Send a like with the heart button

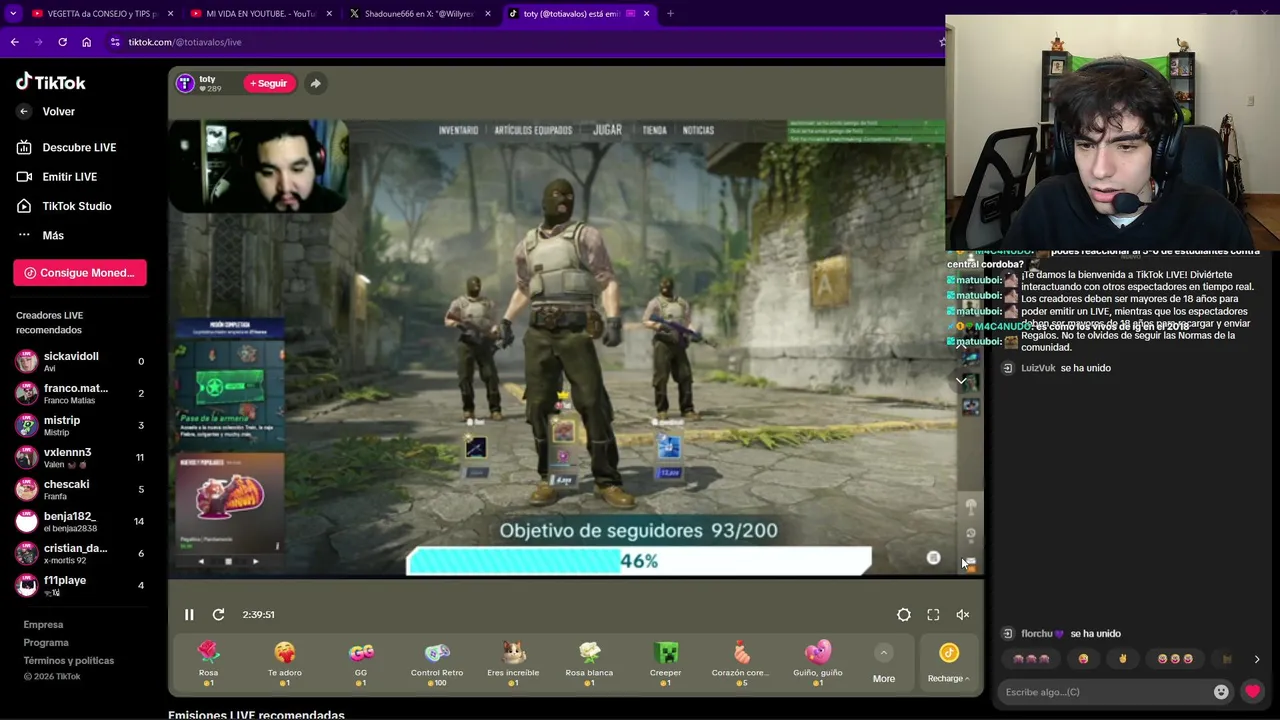(x=1252, y=692)
